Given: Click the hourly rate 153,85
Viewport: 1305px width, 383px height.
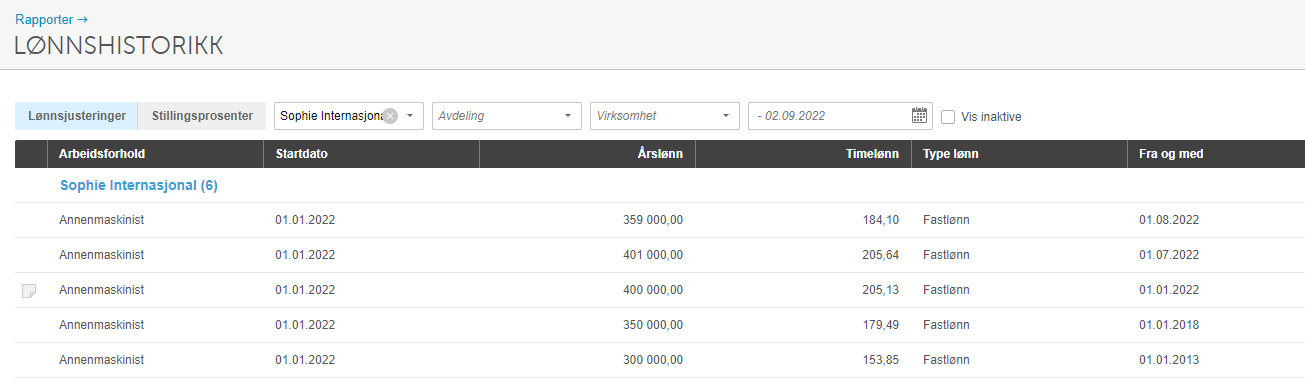Looking at the screenshot, I should click(881, 360).
